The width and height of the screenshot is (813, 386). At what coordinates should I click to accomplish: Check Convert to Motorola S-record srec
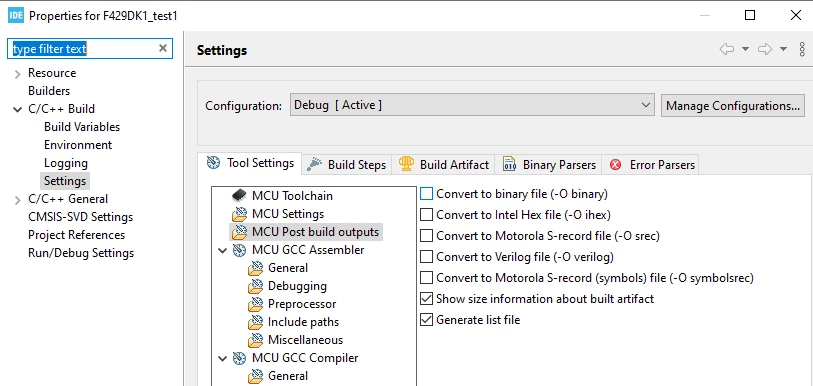(426, 236)
